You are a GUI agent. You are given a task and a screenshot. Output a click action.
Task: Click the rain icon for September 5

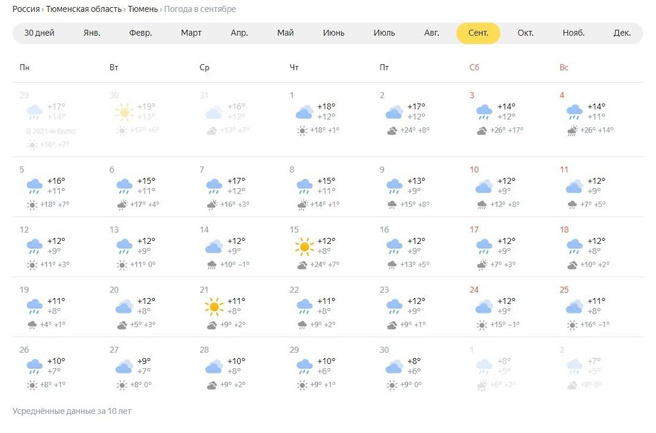click(33, 187)
